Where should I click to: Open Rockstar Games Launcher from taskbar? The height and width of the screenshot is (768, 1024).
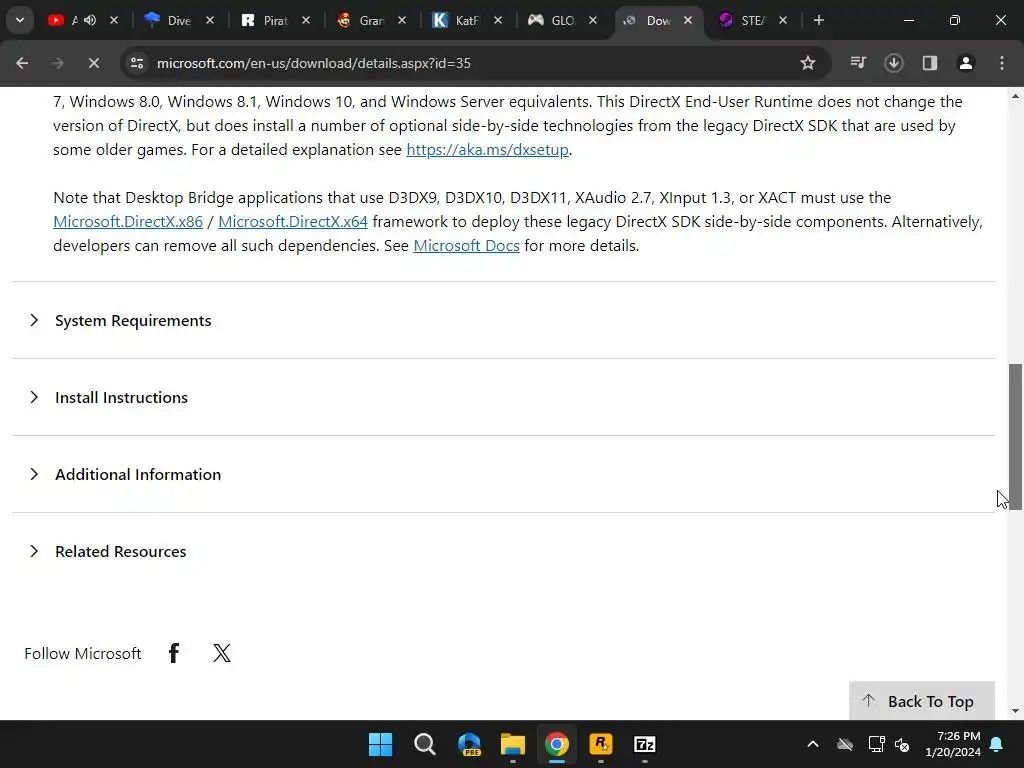pos(601,744)
